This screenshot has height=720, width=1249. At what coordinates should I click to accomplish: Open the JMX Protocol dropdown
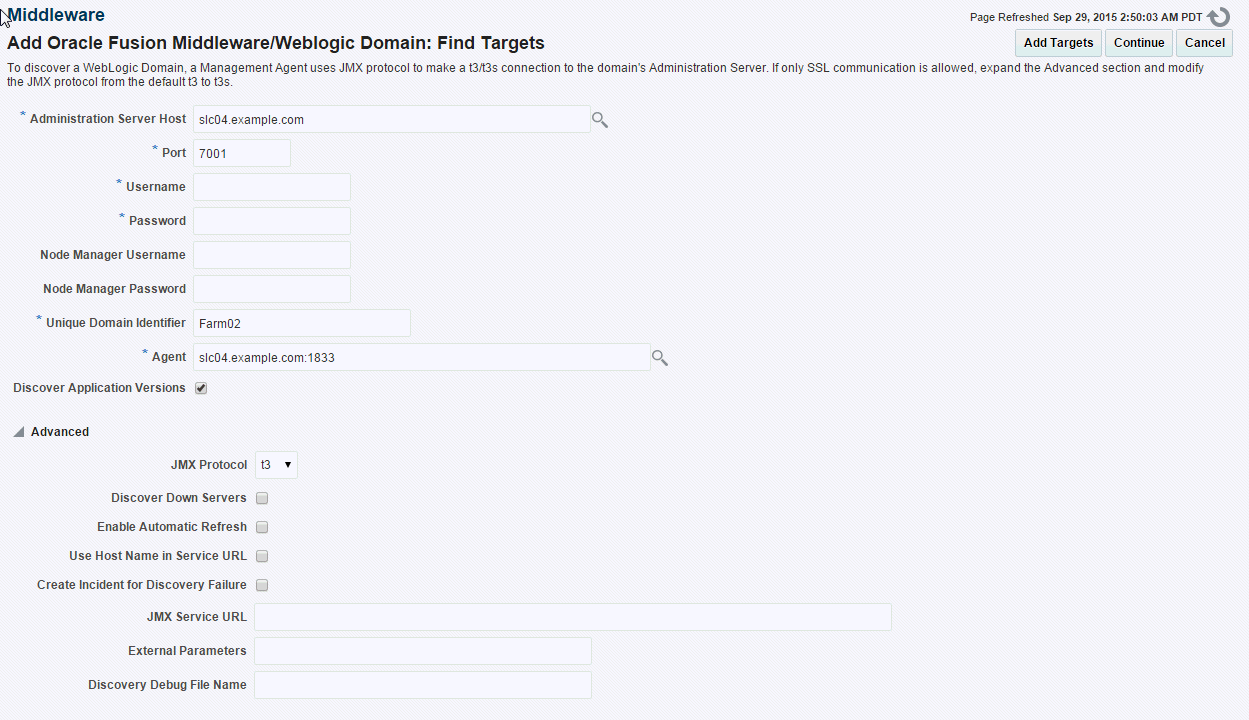coord(276,465)
